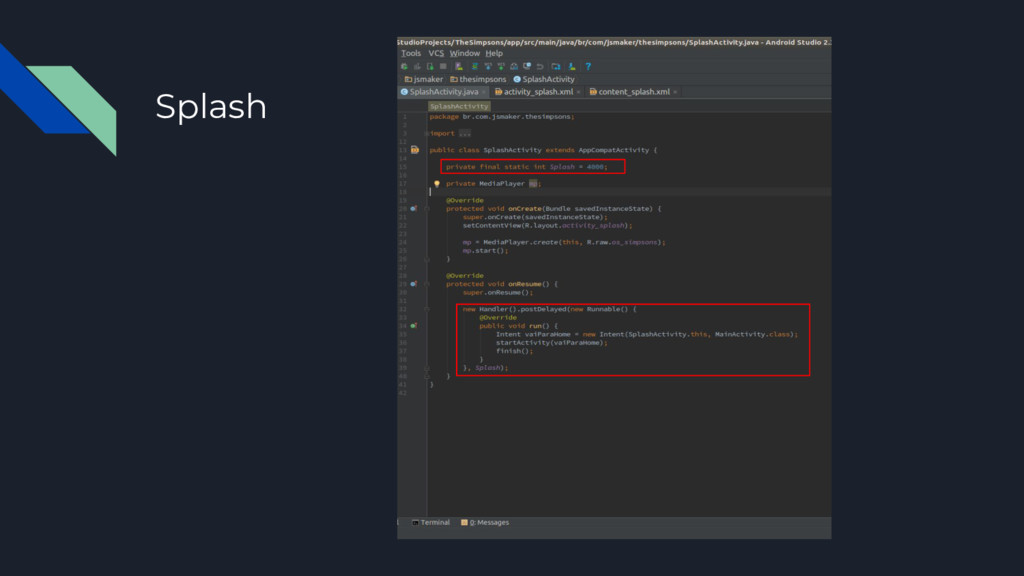Click the Debug bug icon in toolbar
This screenshot has height=576, width=1024.
pos(404,66)
